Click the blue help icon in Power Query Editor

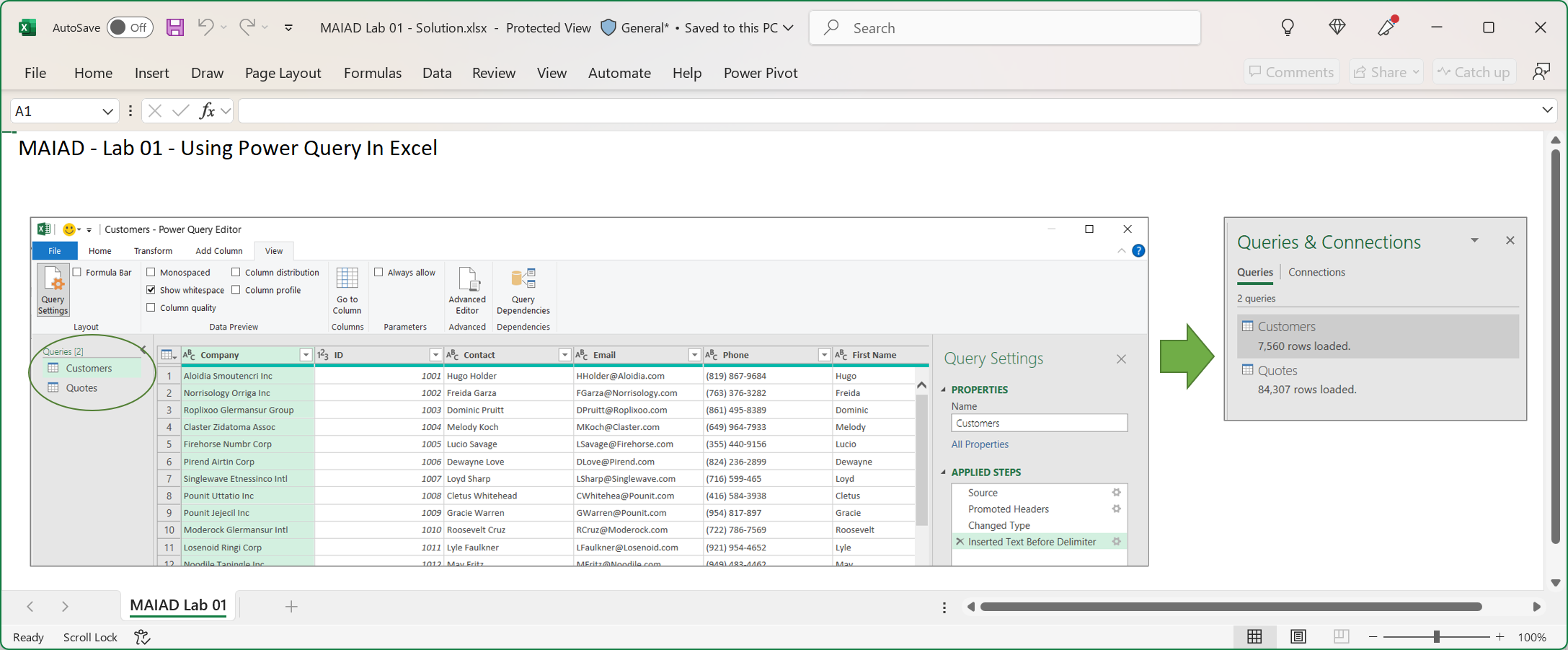click(1138, 250)
